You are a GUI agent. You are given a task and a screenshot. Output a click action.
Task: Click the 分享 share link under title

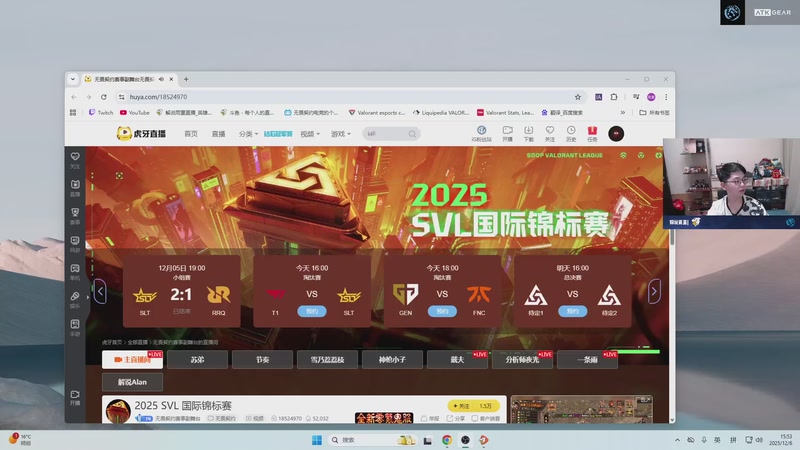tap(456, 418)
